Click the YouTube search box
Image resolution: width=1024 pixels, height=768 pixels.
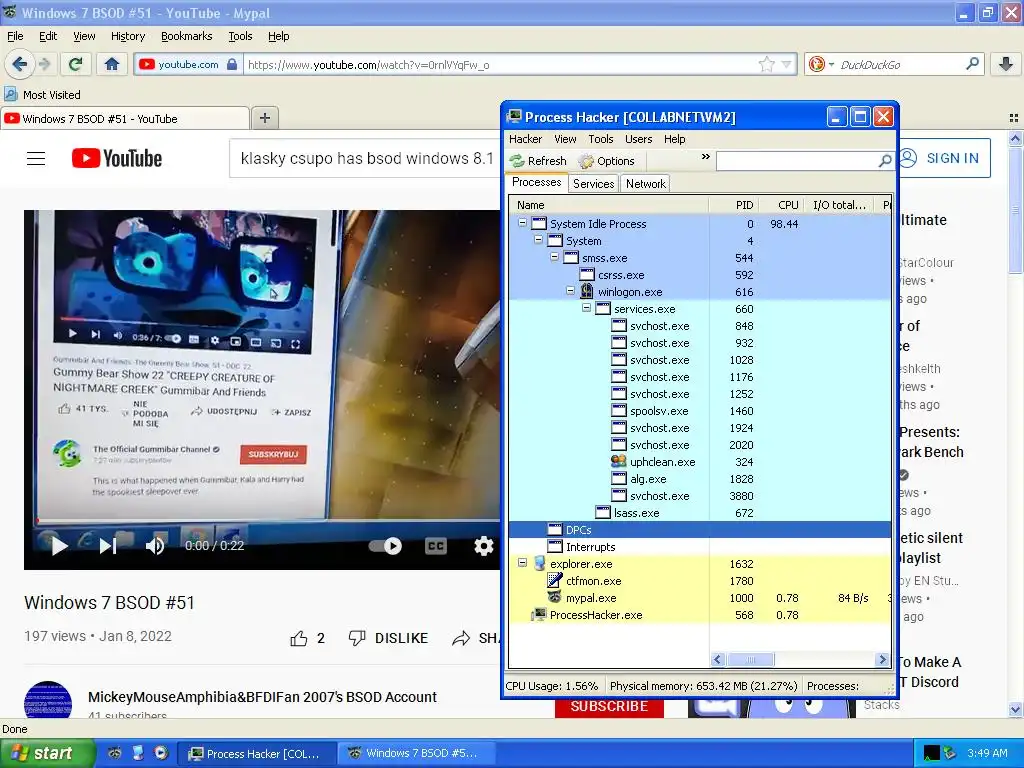coord(366,158)
